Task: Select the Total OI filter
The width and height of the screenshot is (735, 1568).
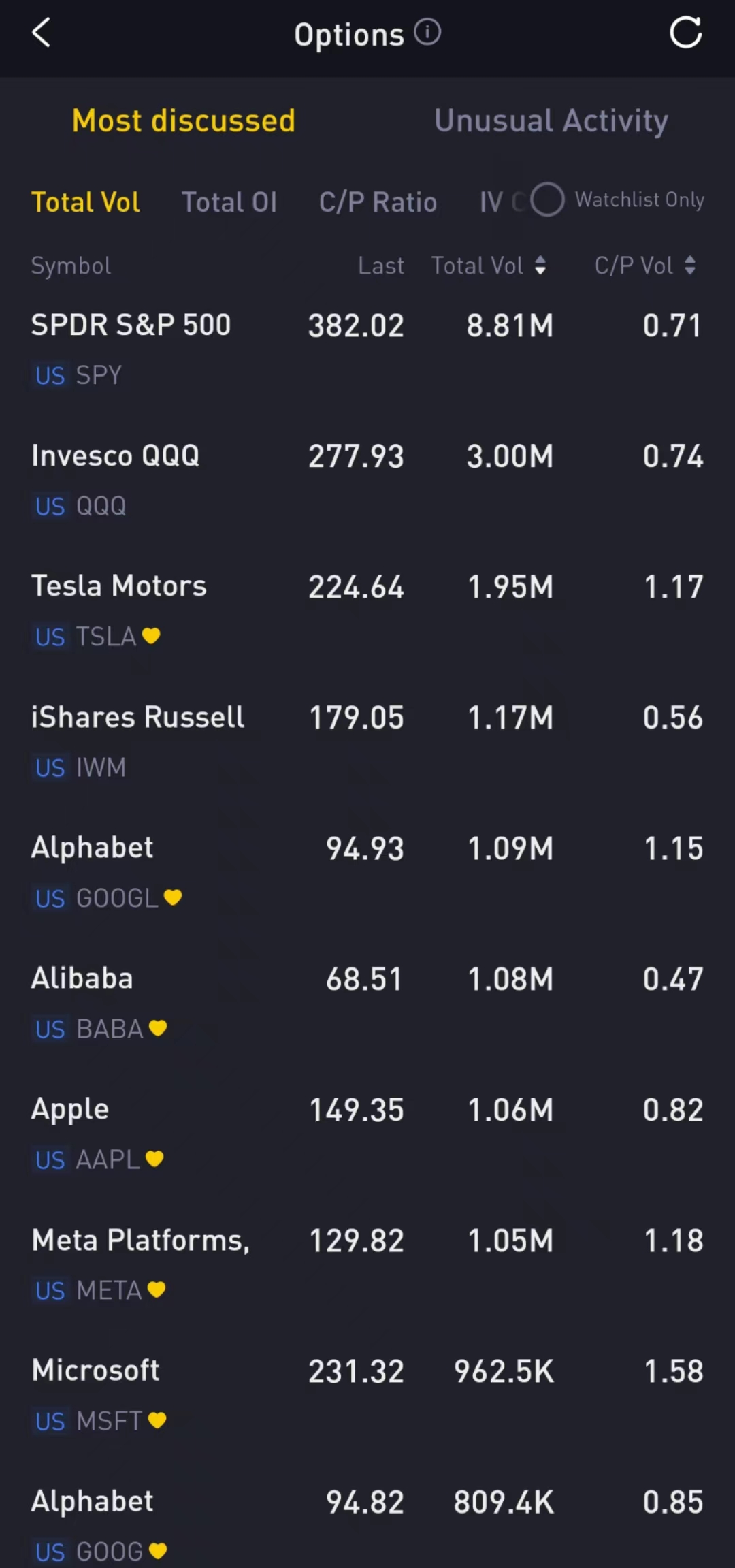Action: [x=229, y=202]
